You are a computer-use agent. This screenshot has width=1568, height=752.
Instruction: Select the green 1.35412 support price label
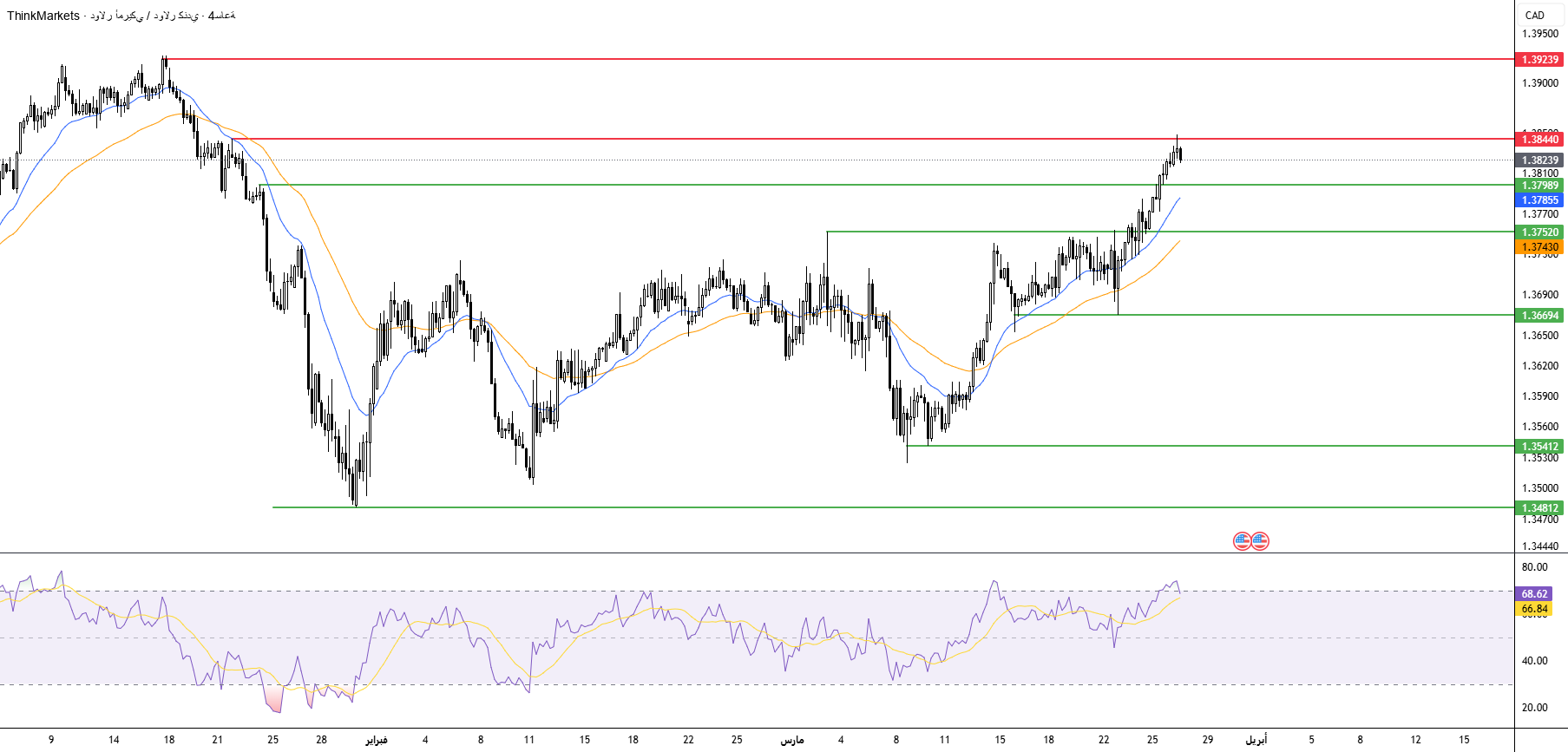(x=1539, y=447)
